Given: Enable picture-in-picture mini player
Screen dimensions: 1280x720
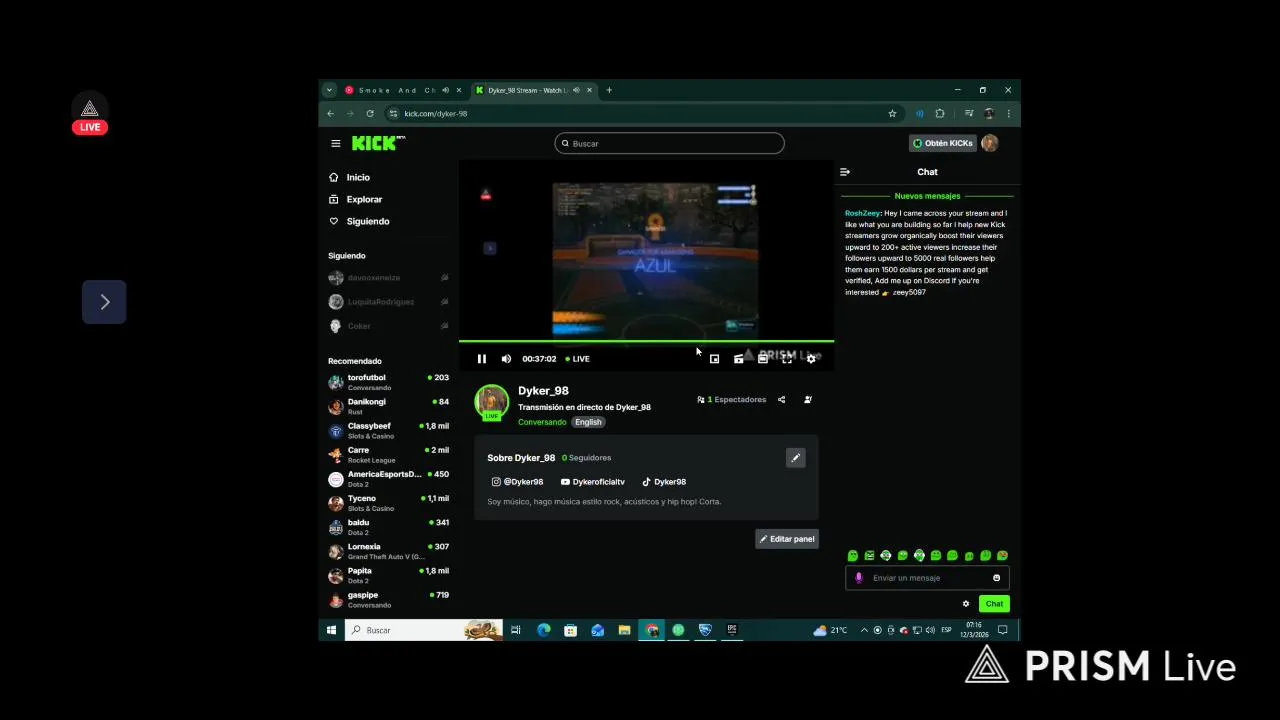Looking at the screenshot, I should 714,359.
